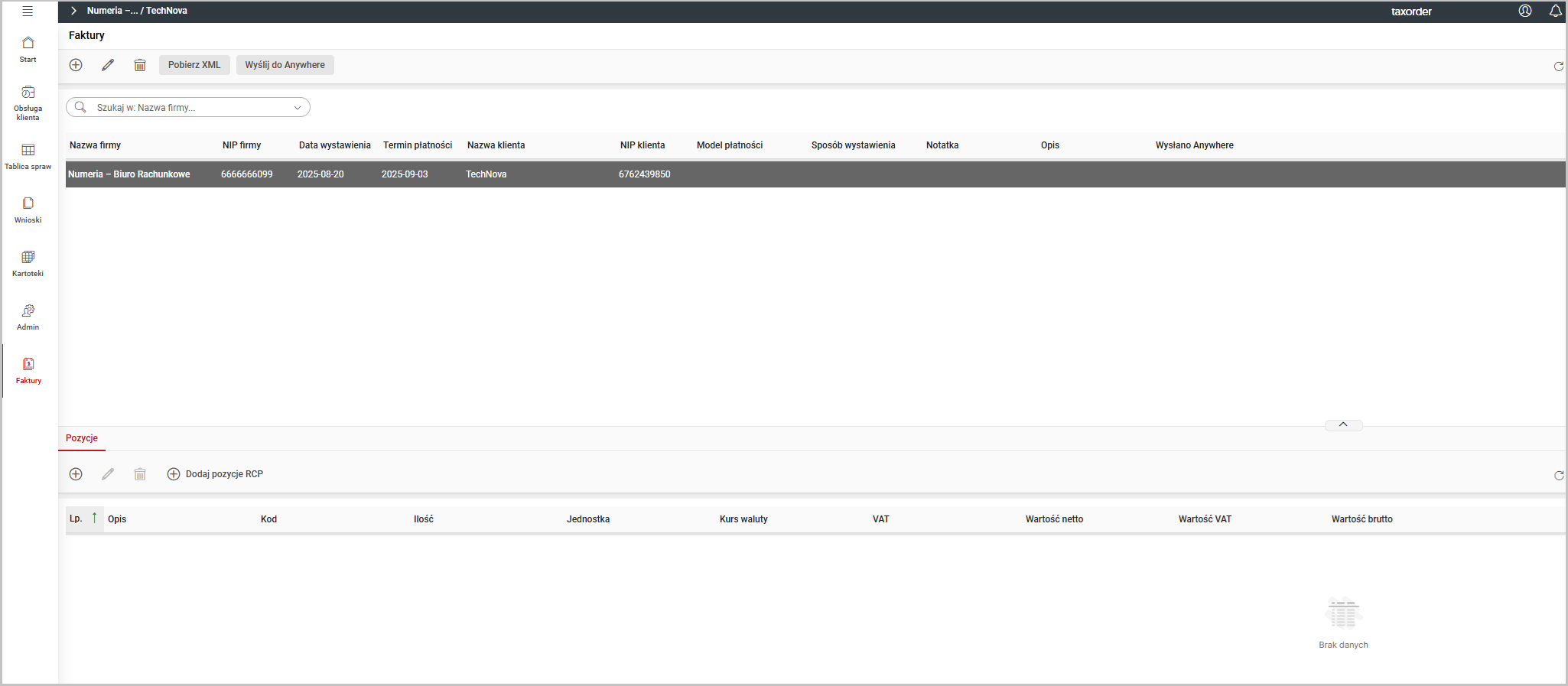
Task: Expand breadcrumb chevron next to Numeria
Action: click(73, 11)
